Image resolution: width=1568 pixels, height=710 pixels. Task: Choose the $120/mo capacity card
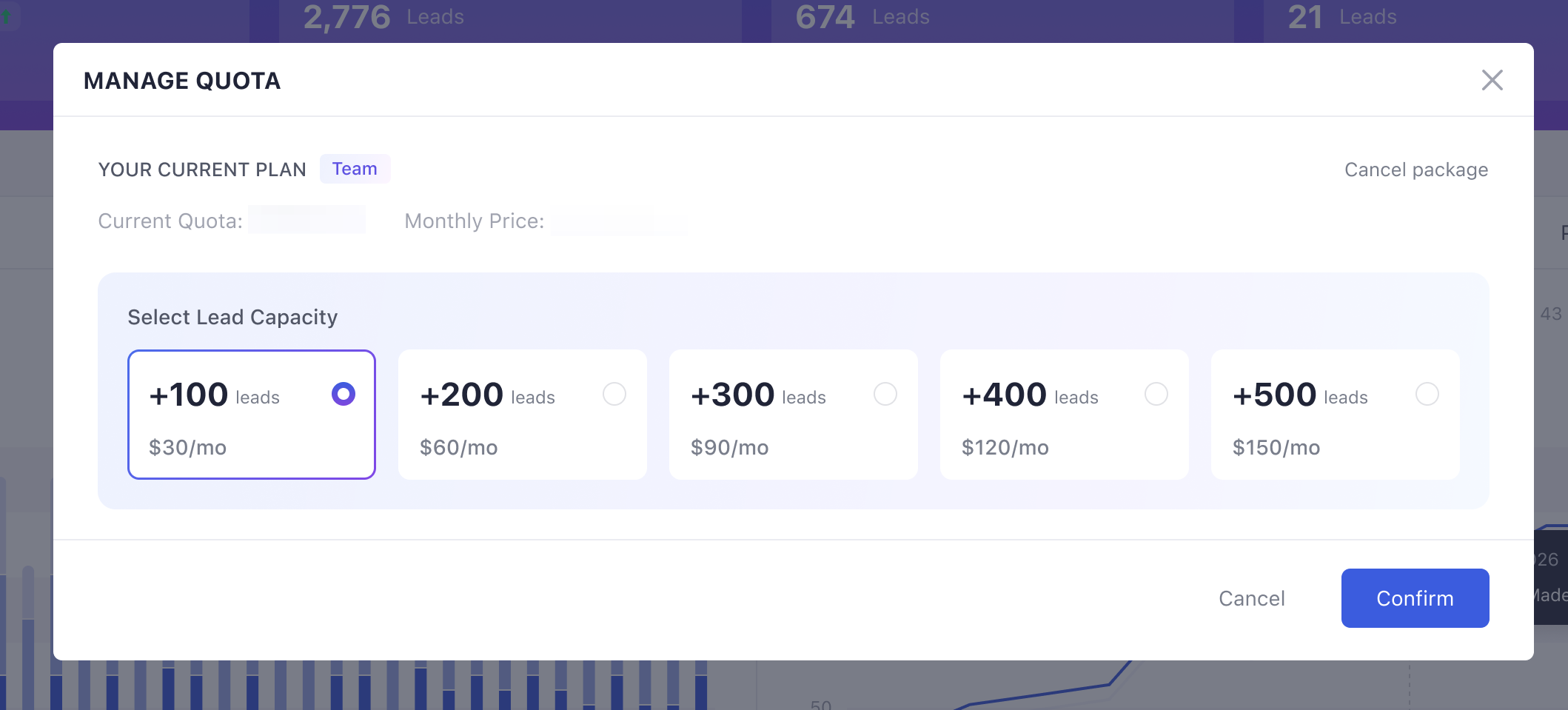point(1065,415)
